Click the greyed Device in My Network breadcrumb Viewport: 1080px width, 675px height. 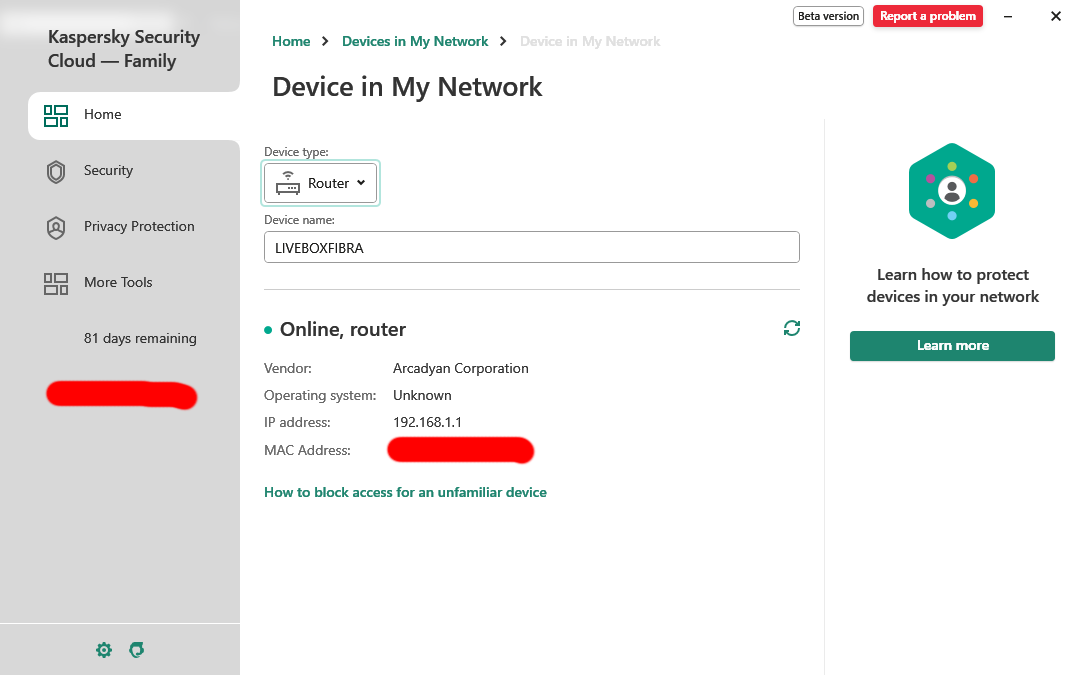pyautogui.click(x=590, y=41)
